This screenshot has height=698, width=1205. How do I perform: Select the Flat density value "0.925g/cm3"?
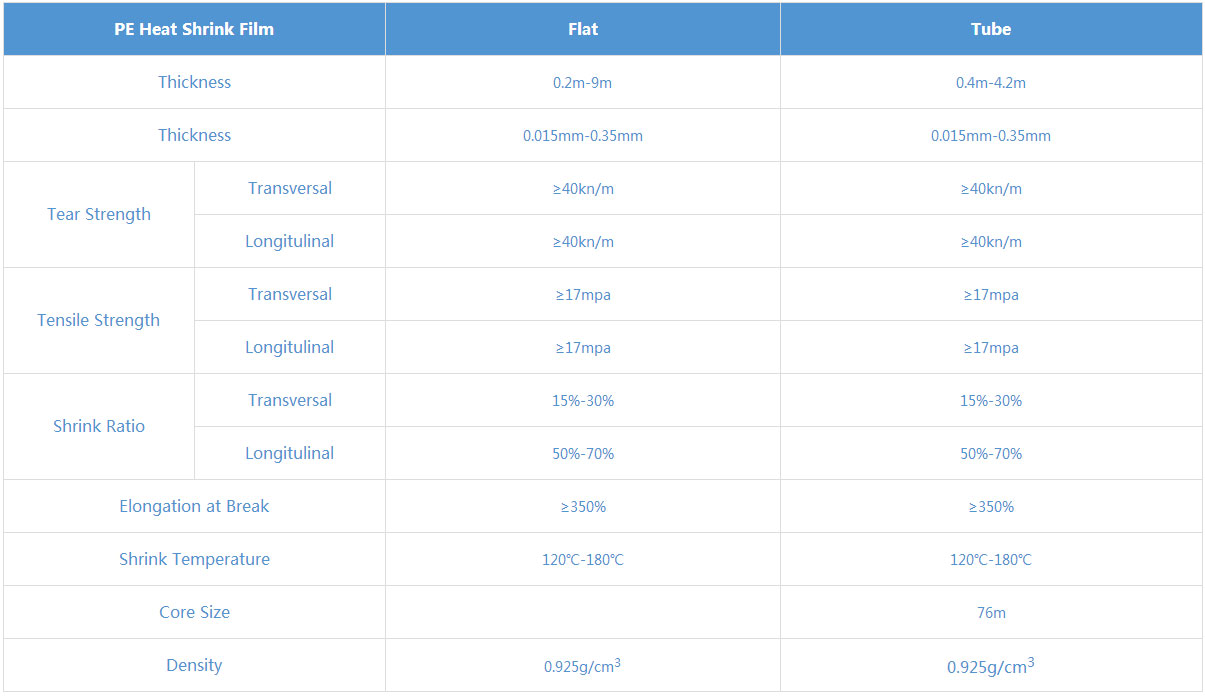582,665
